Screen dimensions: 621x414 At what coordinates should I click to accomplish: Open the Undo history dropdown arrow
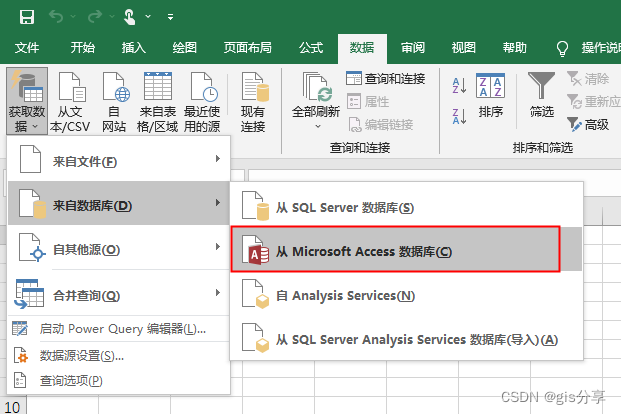pos(73,17)
